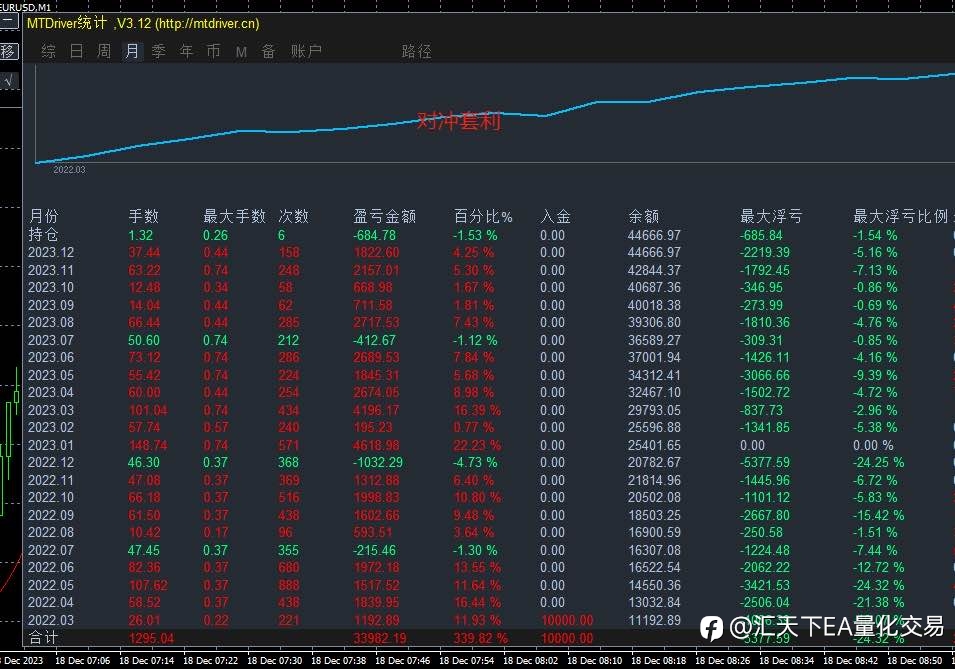Click the 合计 total row label

(43, 638)
